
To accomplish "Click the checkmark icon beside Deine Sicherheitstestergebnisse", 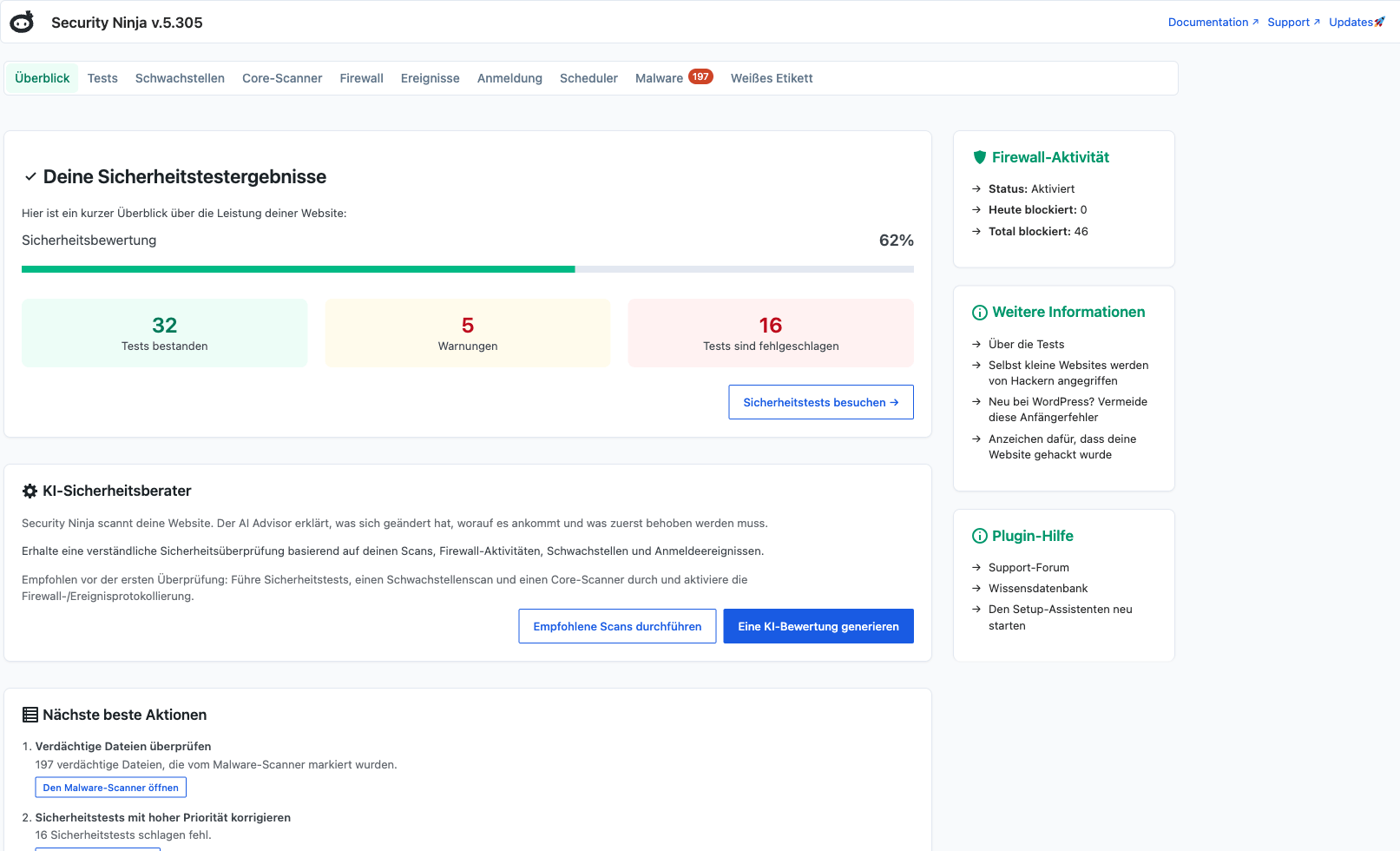I will coord(30,176).
